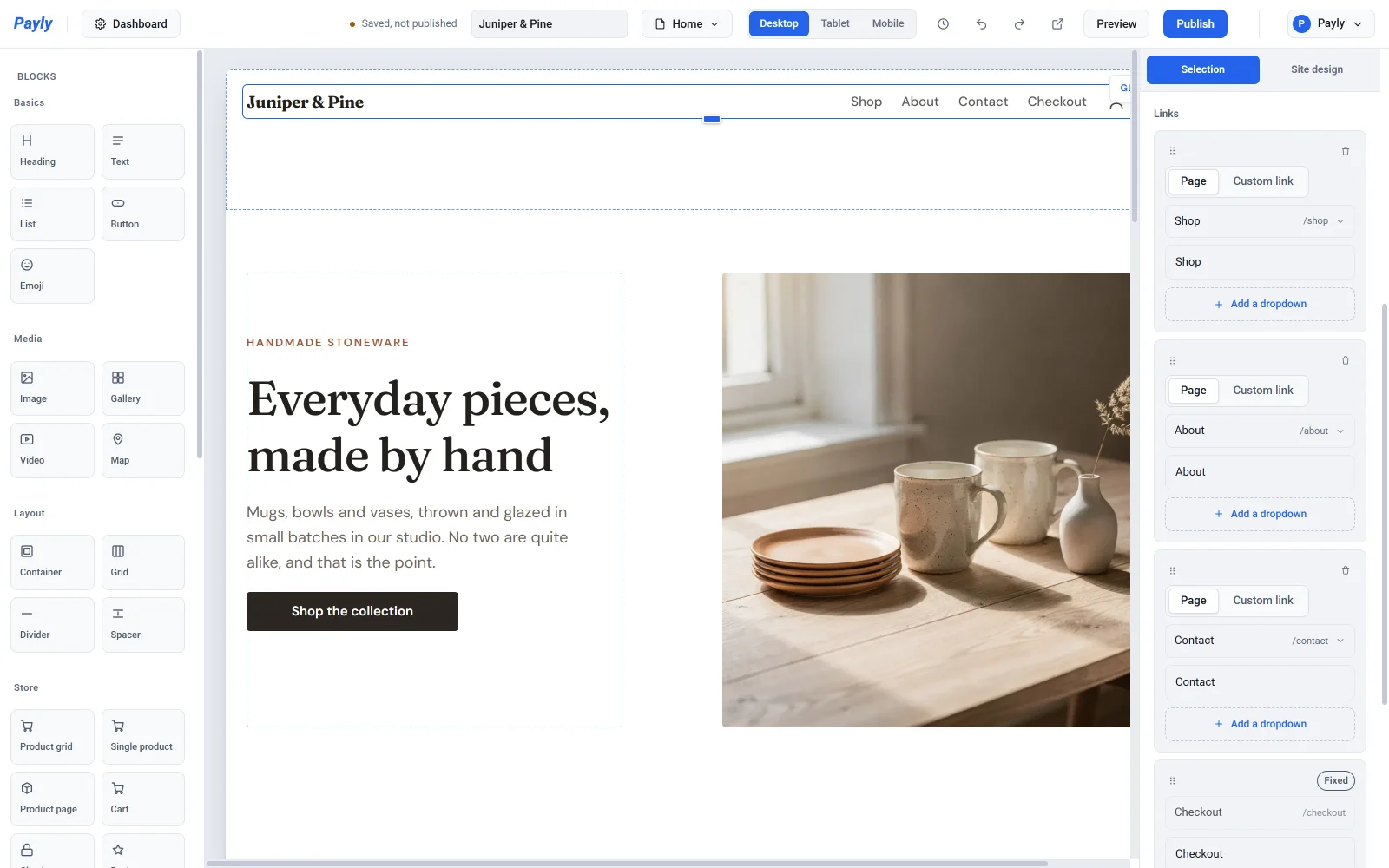
Task: Add a Heading block
Action: (52, 152)
